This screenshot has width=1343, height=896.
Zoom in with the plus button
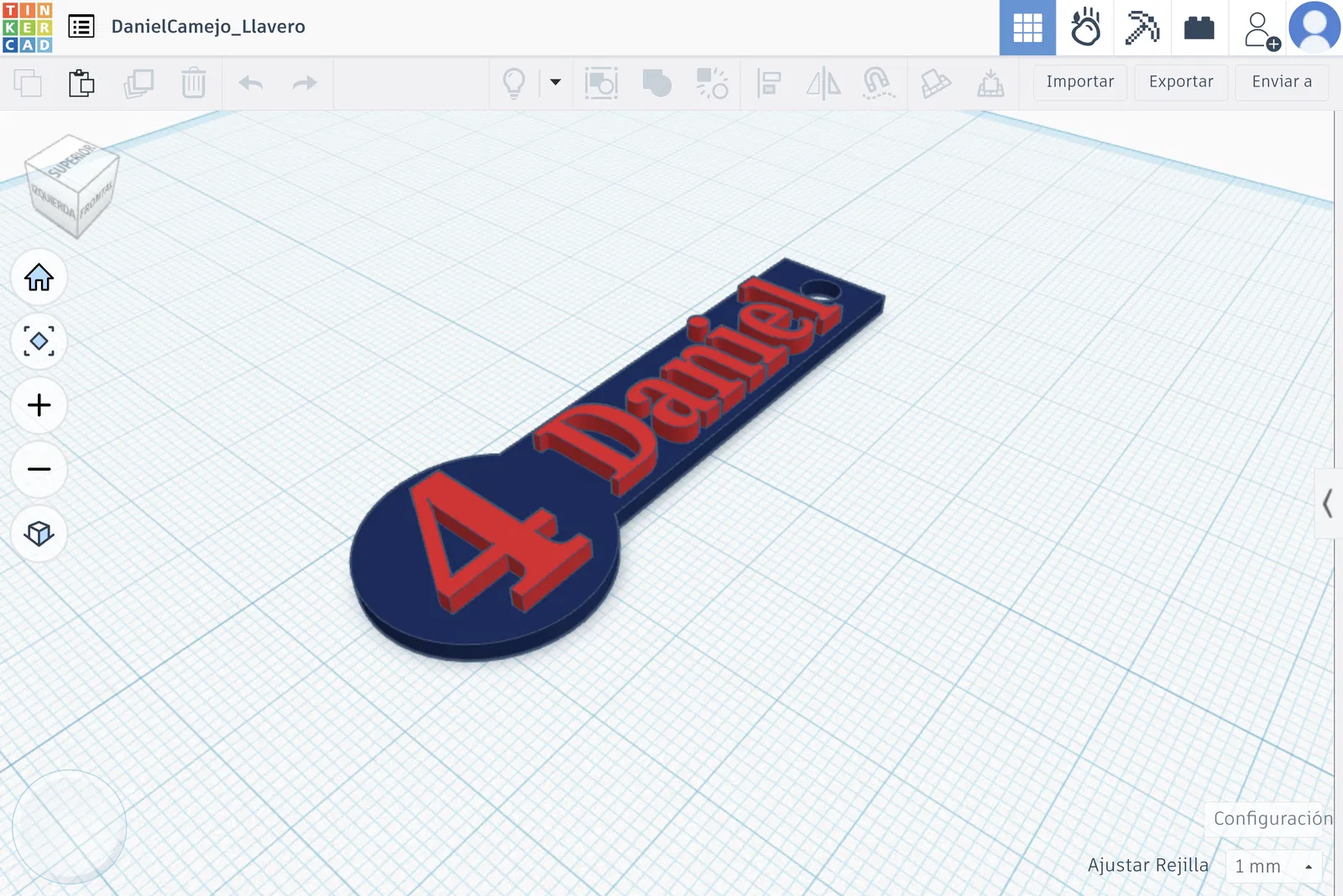tap(39, 405)
